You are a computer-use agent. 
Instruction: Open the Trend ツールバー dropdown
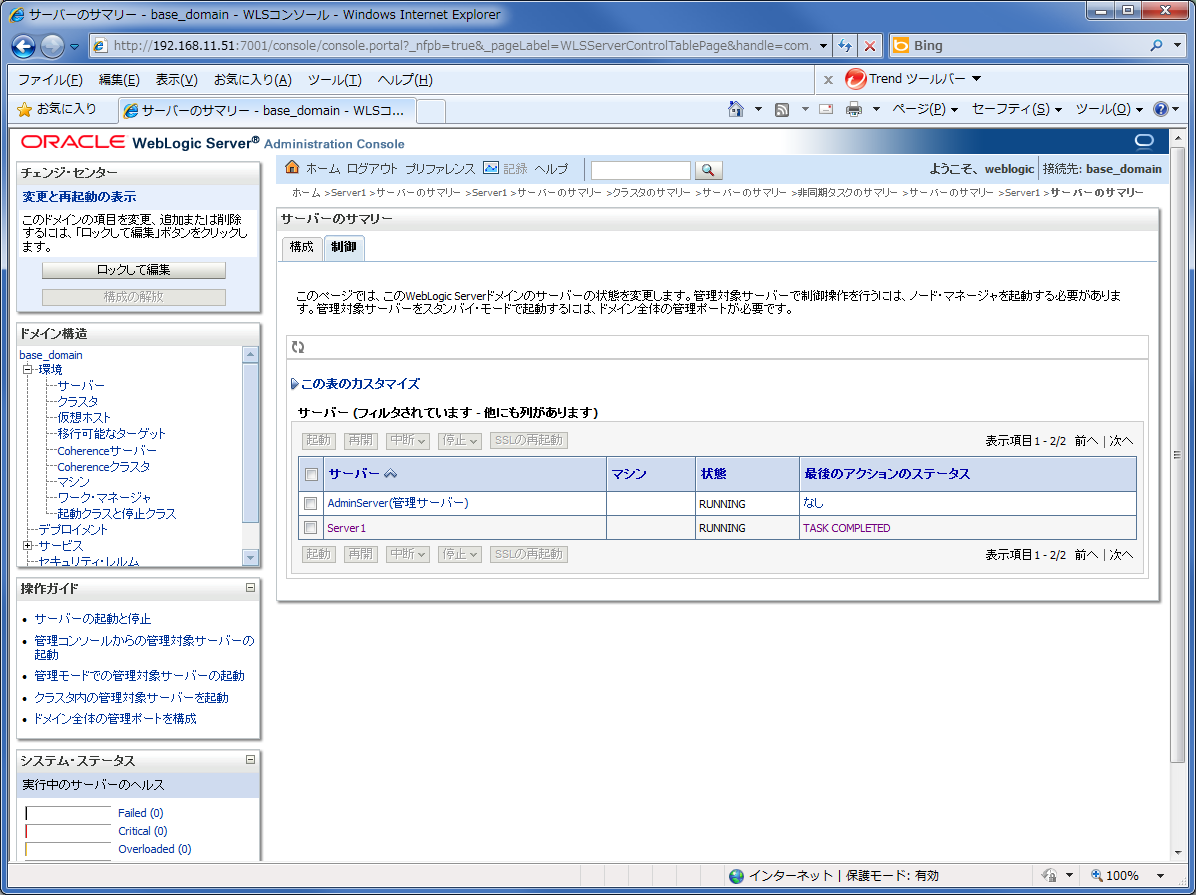click(x=976, y=79)
